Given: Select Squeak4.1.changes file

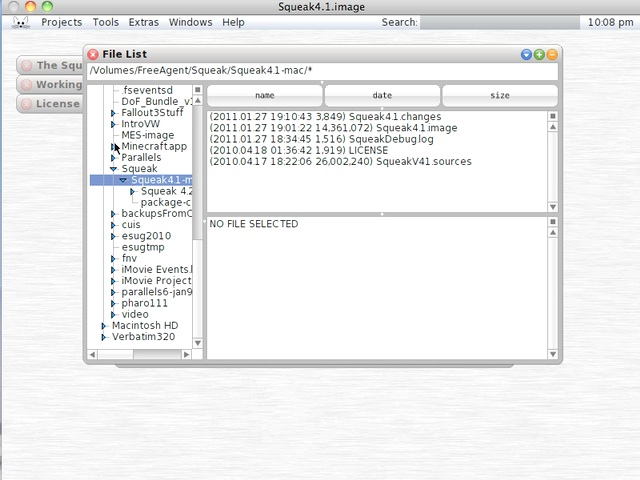Looking at the screenshot, I should [325, 117].
